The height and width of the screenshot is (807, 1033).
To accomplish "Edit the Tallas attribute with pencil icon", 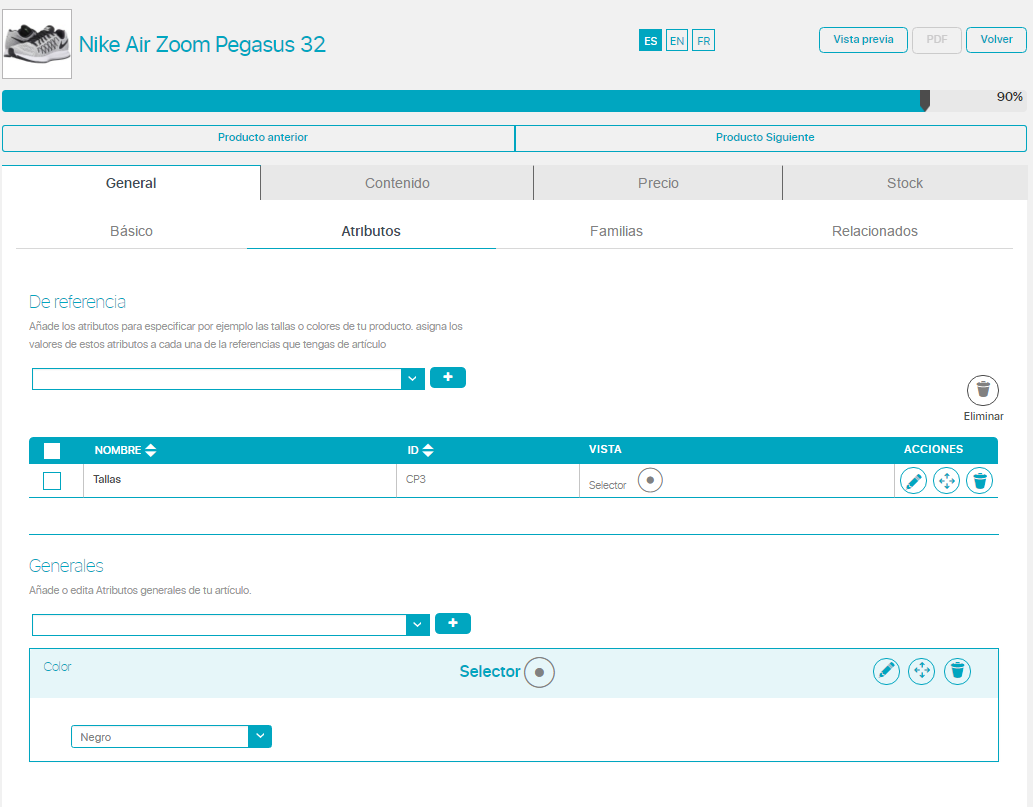I will coord(913,481).
